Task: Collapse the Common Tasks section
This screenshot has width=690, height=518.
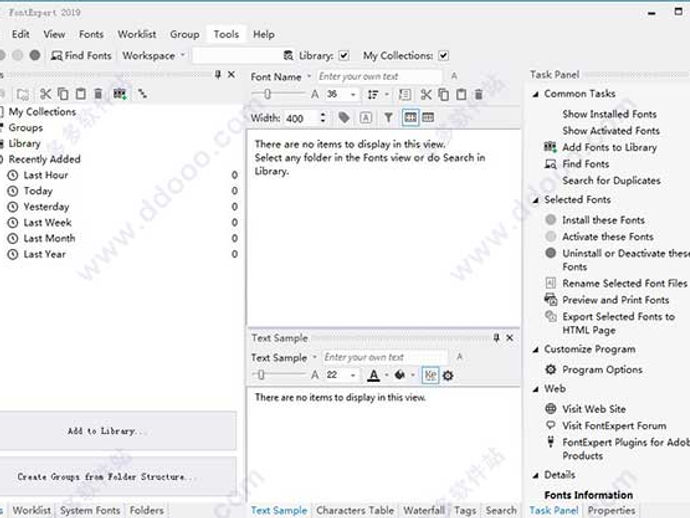Action: [536, 94]
